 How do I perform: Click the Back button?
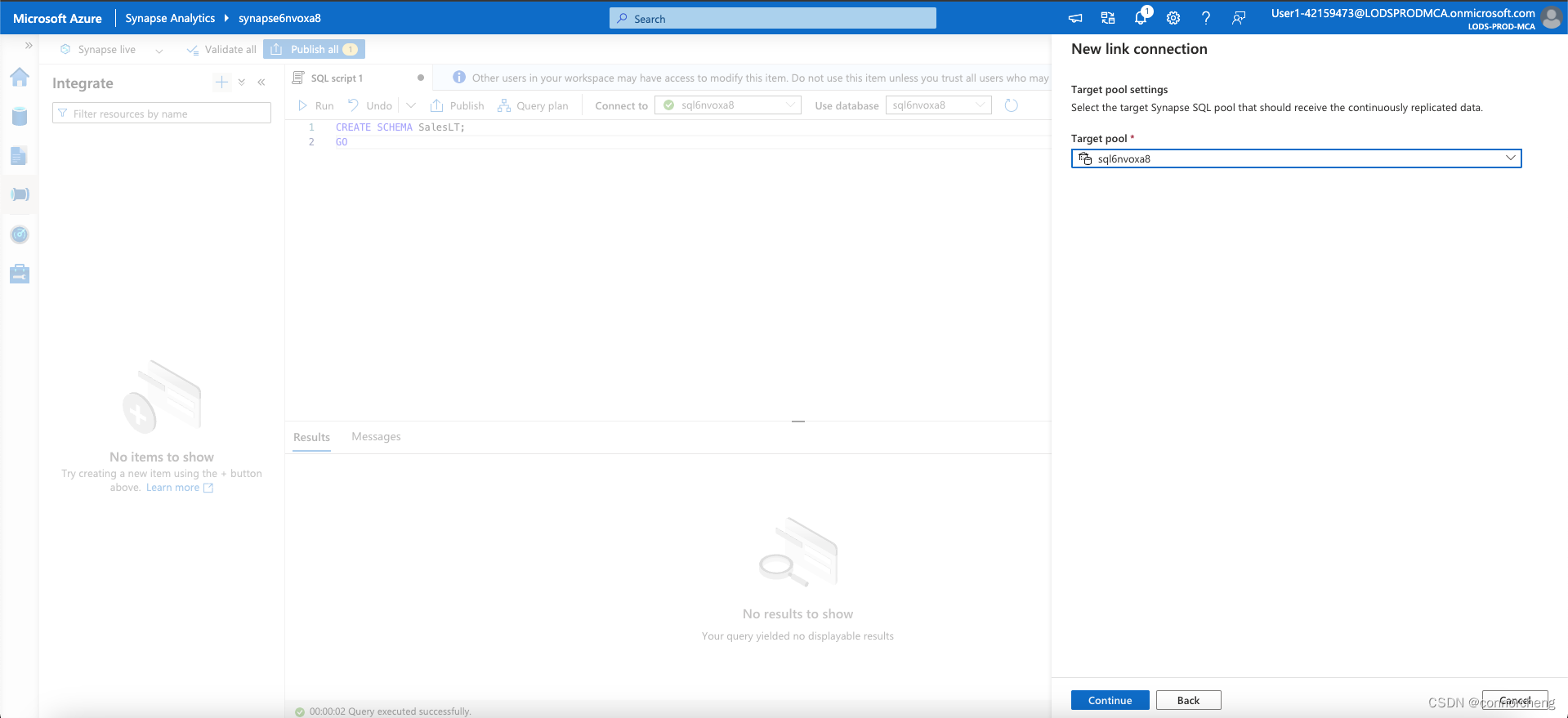coord(1188,700)
